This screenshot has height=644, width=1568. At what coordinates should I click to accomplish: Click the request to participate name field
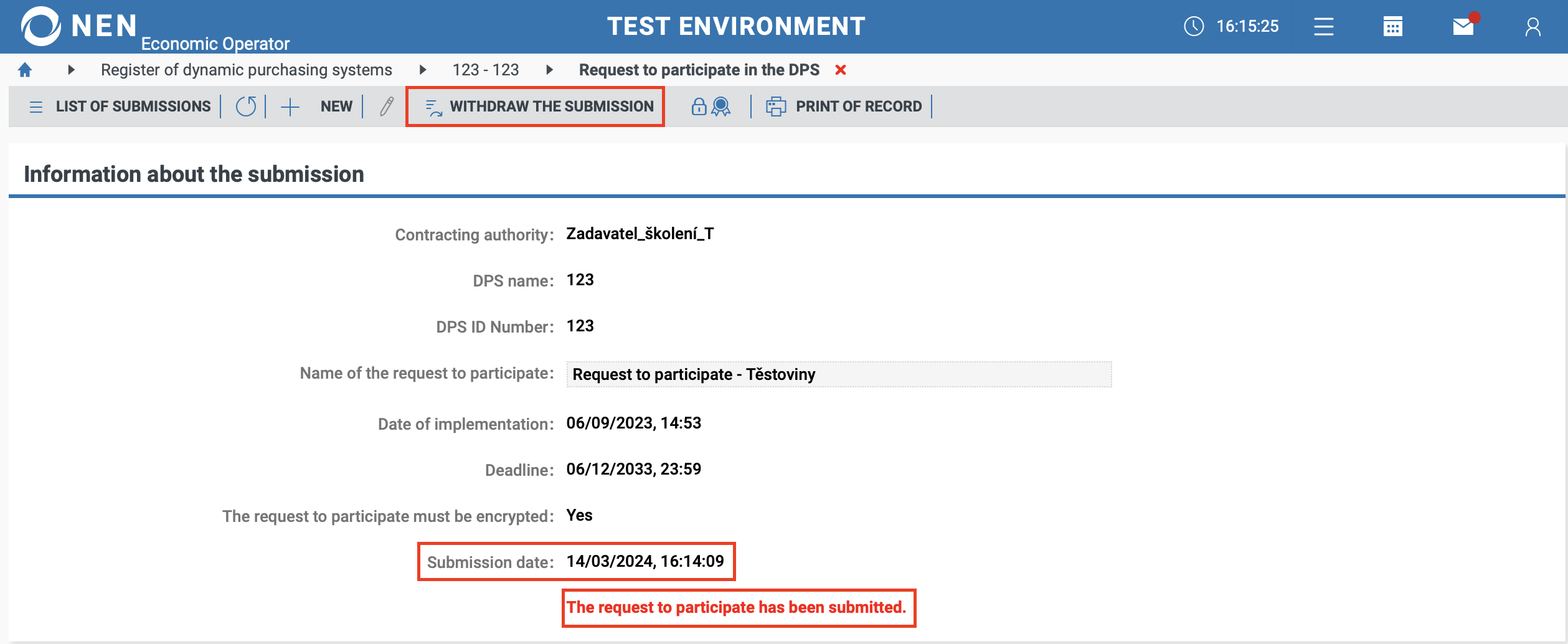(838, 374)
